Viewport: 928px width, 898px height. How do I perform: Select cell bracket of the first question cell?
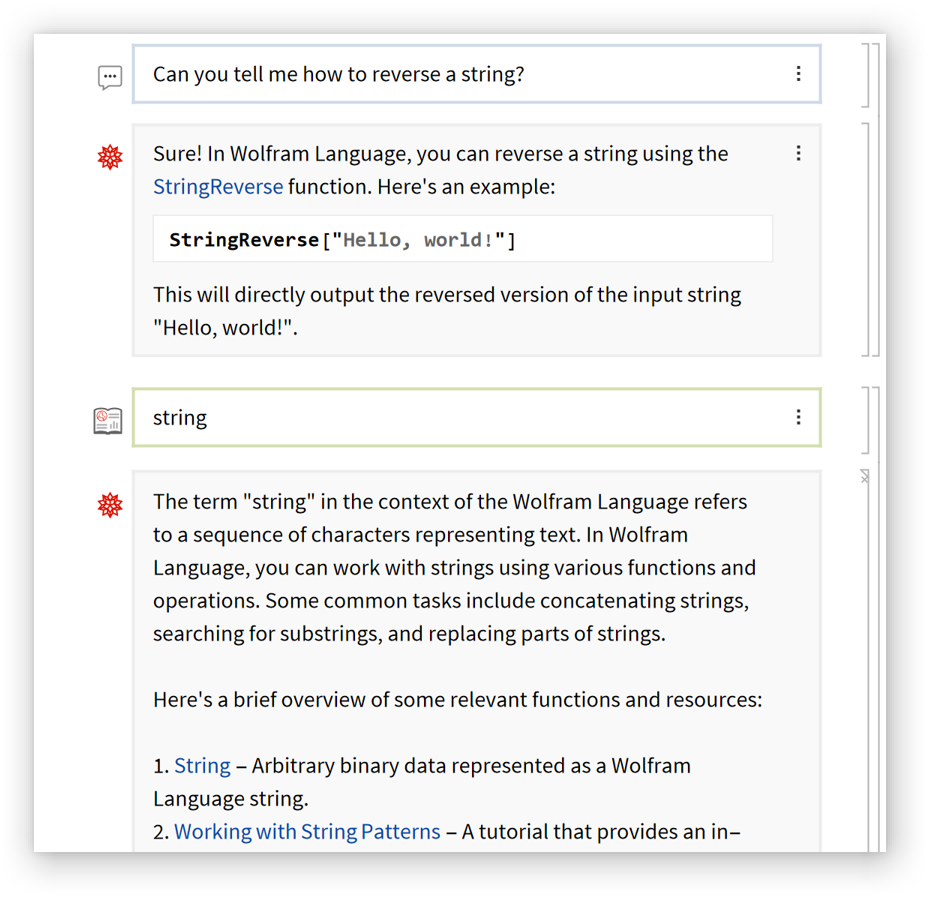tap(866, 74)
